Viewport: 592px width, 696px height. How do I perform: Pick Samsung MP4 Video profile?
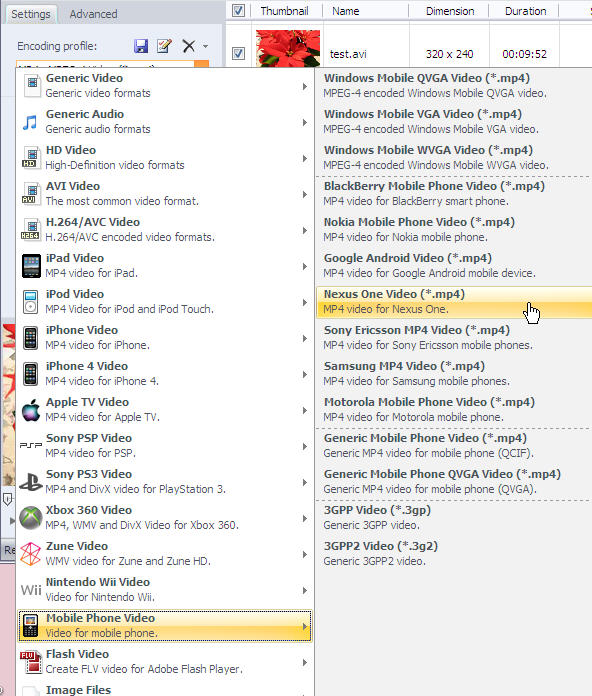coord(454,373)
